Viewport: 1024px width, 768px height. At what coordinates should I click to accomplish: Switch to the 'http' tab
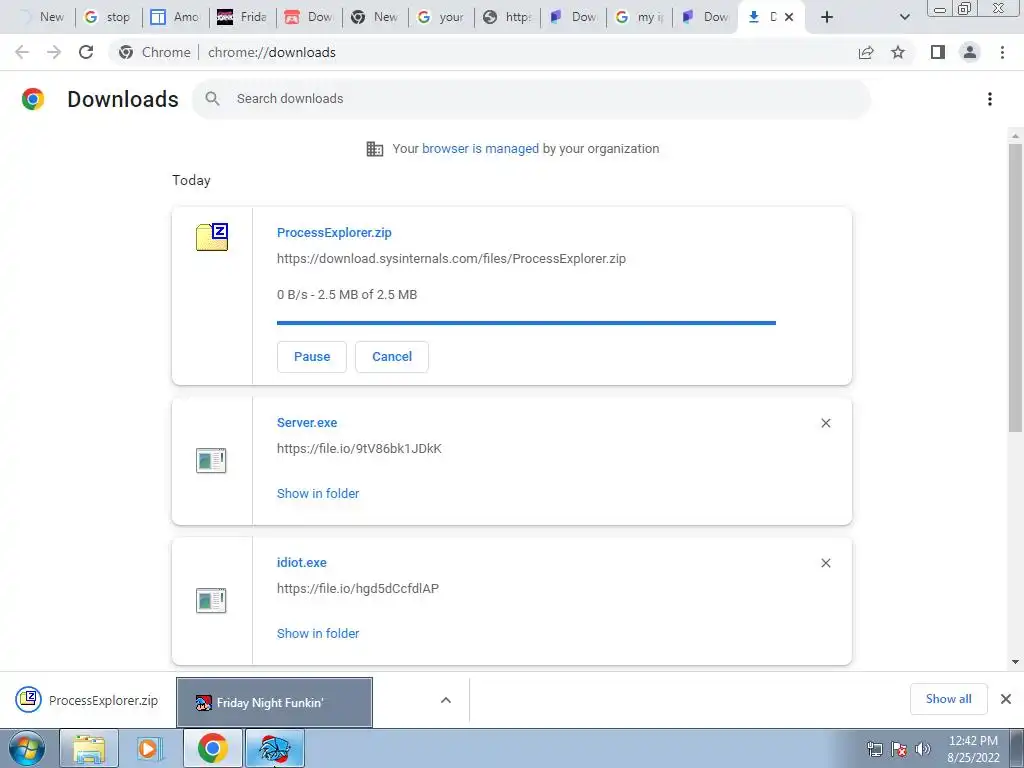[x=507, y=17]
